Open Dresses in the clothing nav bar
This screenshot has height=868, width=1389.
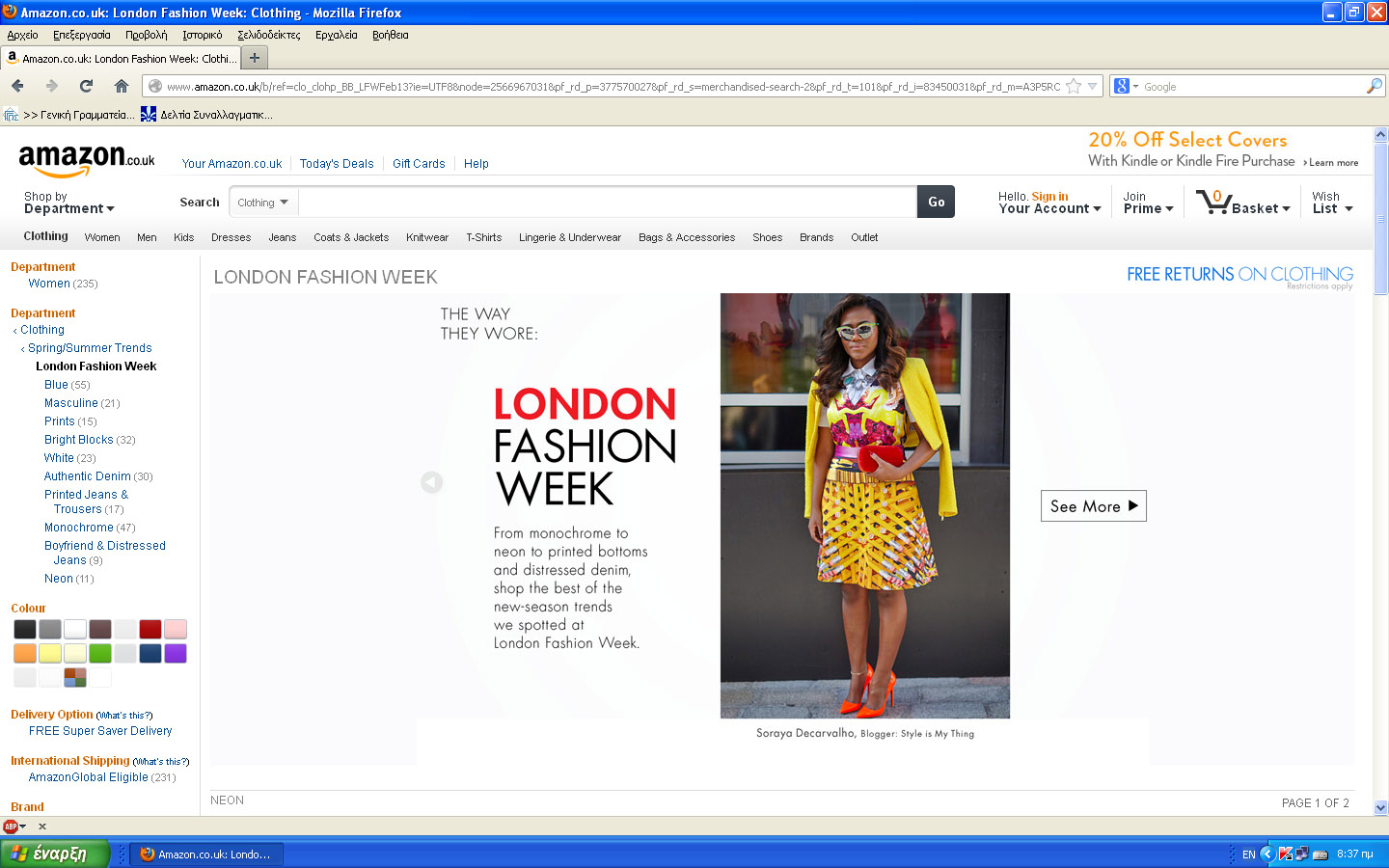click(x=231, y=237)
